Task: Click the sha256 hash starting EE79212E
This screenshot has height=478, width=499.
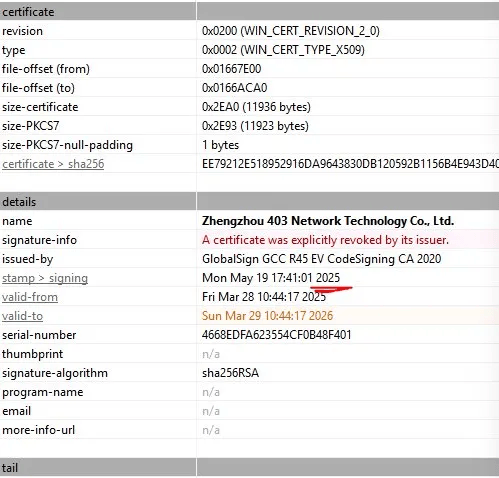Action: (x=350, y=164)
